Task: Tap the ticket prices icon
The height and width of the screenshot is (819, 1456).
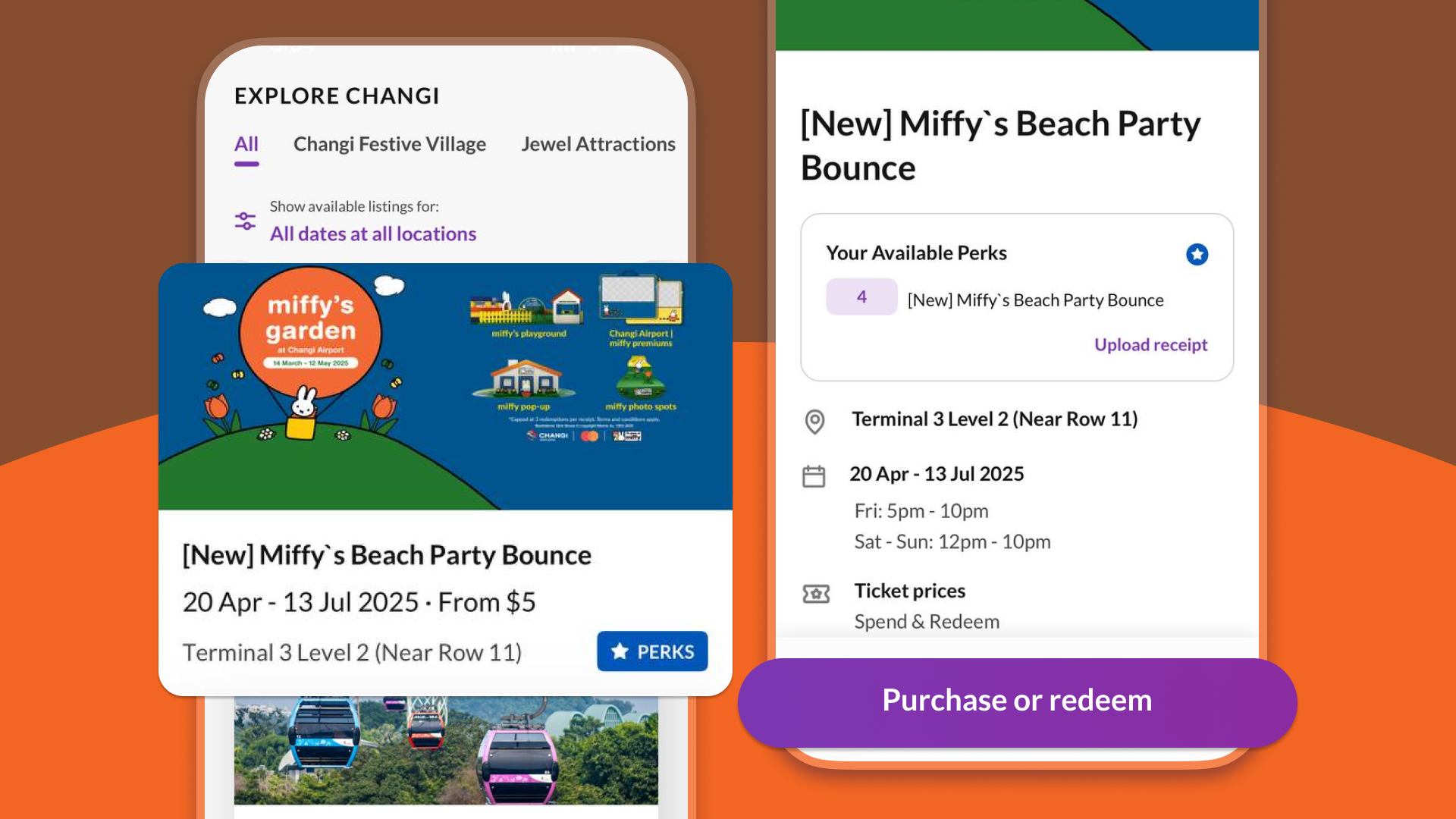Action: click(x=816, y=593)
